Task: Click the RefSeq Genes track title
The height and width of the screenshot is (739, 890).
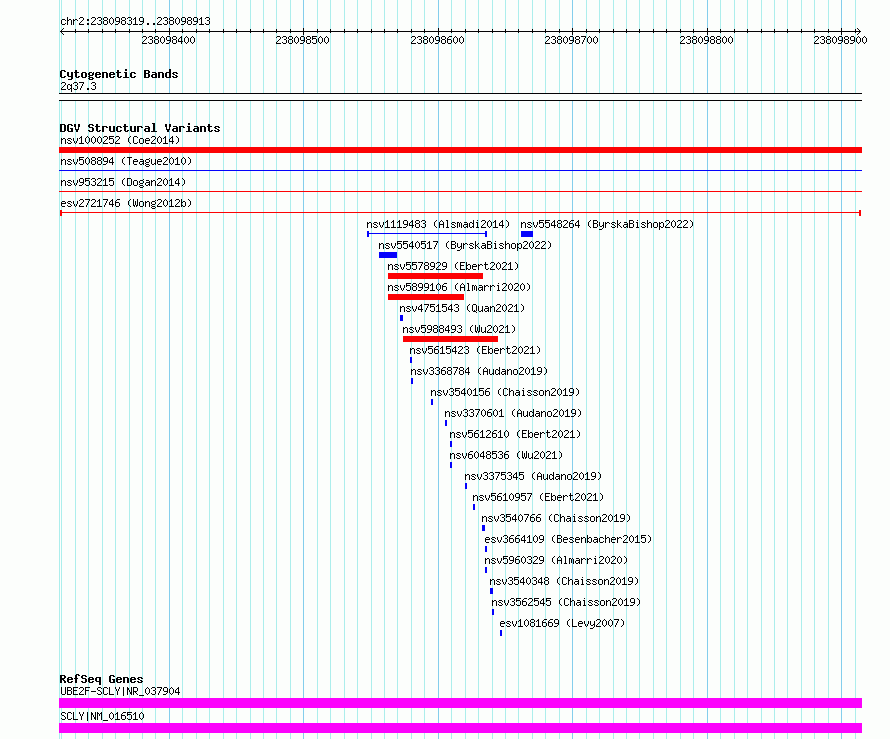Action: point(101,679)
